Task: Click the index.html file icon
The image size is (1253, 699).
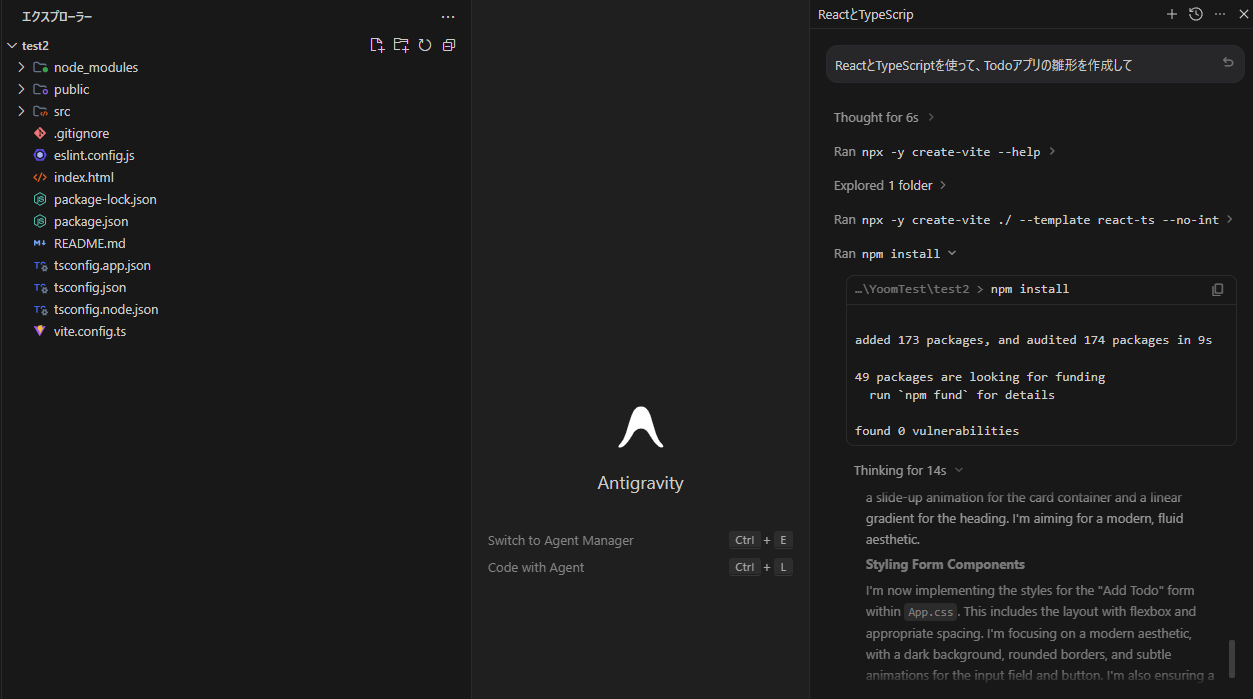Action: tap(40, 177)
